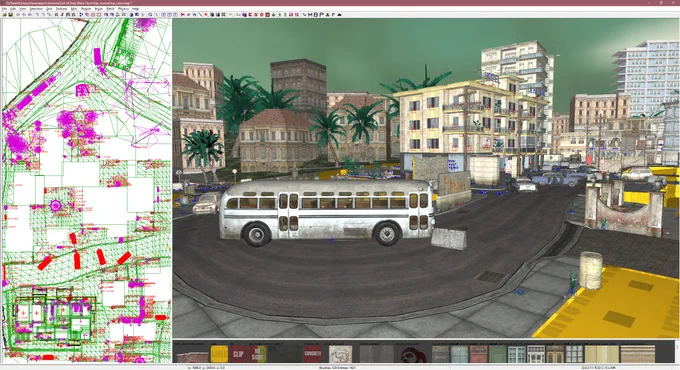Open the File menu
Image resolution: width=680 pixels, height=370 pixels.
coord(4,9)
